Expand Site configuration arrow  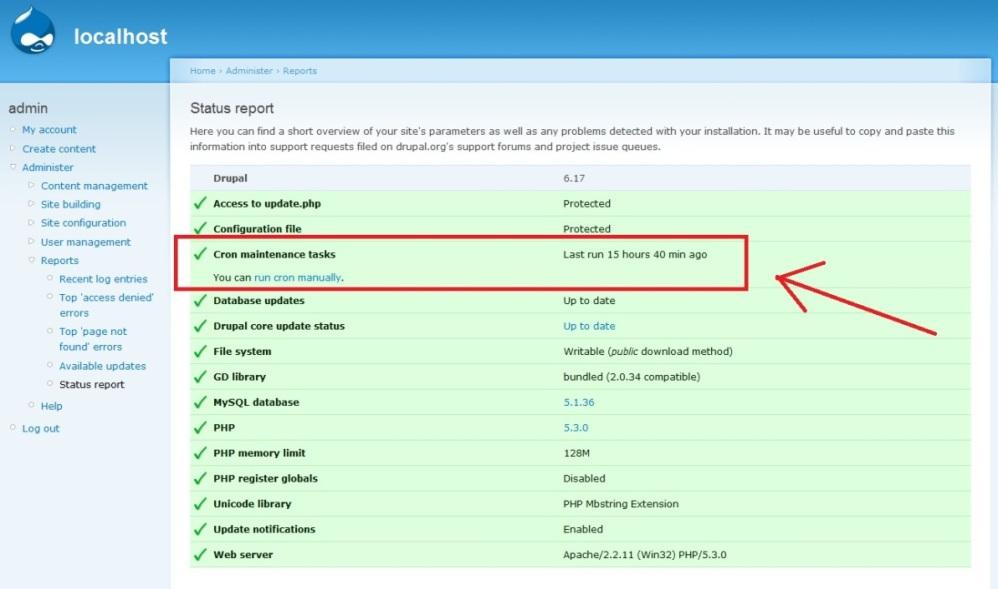click(31, 222)
